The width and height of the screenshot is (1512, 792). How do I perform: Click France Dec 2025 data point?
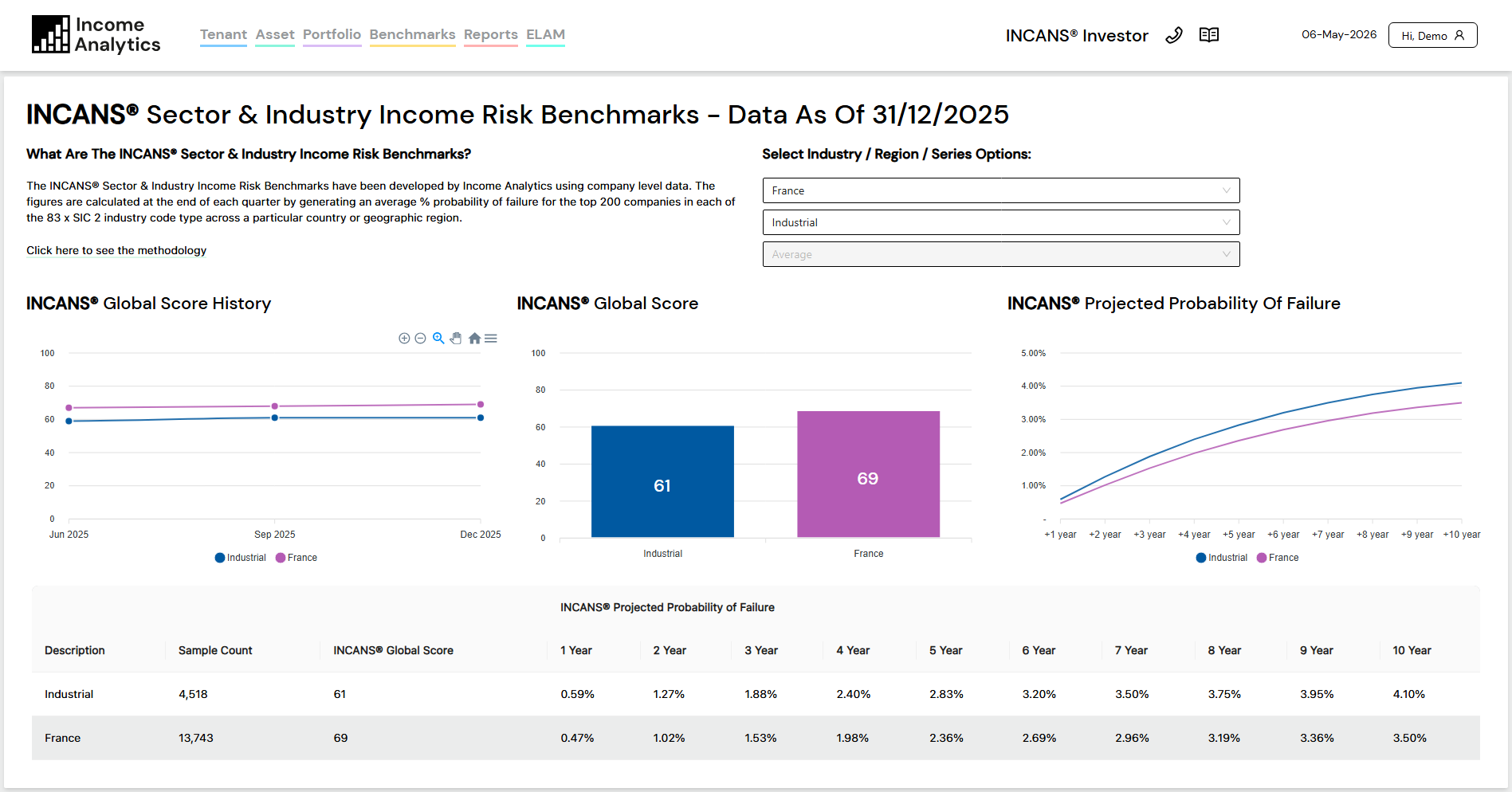(x=481, y=404)
